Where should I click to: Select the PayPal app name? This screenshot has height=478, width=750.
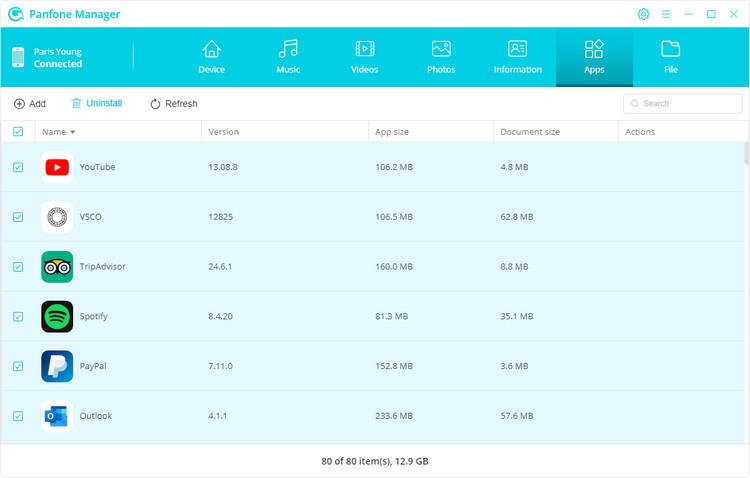click(93, 366)
